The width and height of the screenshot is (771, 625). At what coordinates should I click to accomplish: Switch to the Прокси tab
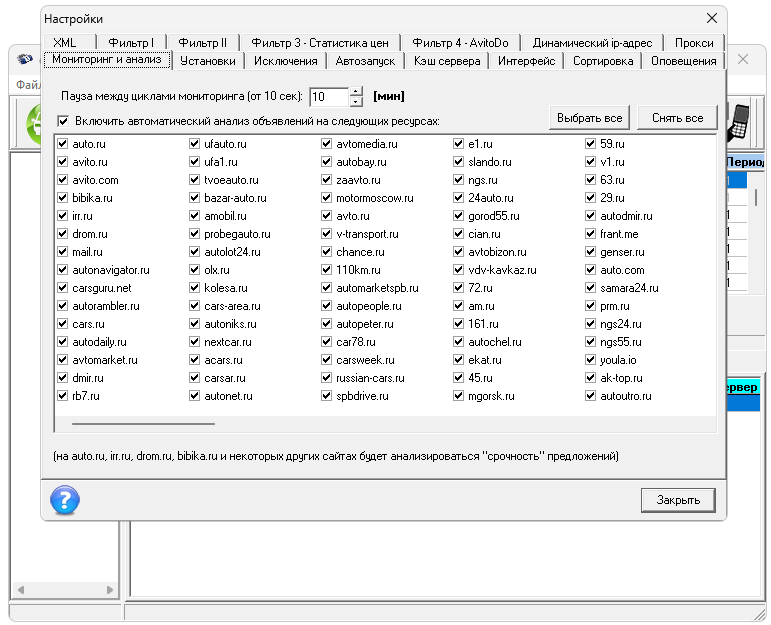pyautogui.click(x=694, y=43)
